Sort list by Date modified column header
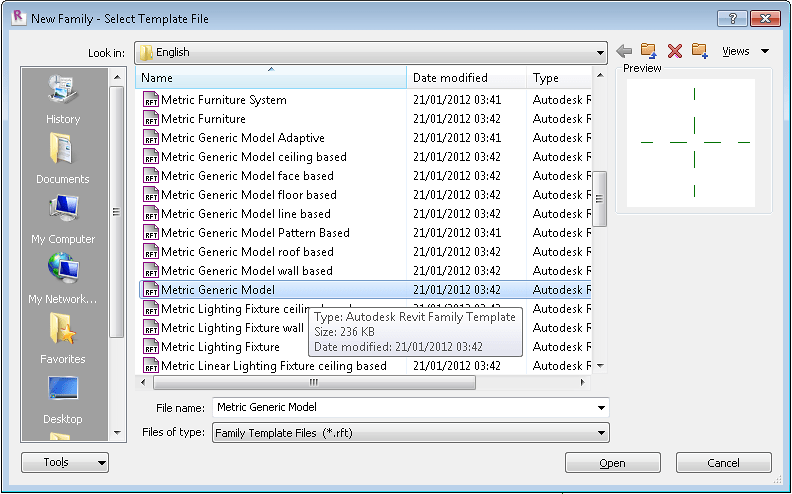Viewport: 792px width, 494px height. pyautogui.click(x=466, y=78)
